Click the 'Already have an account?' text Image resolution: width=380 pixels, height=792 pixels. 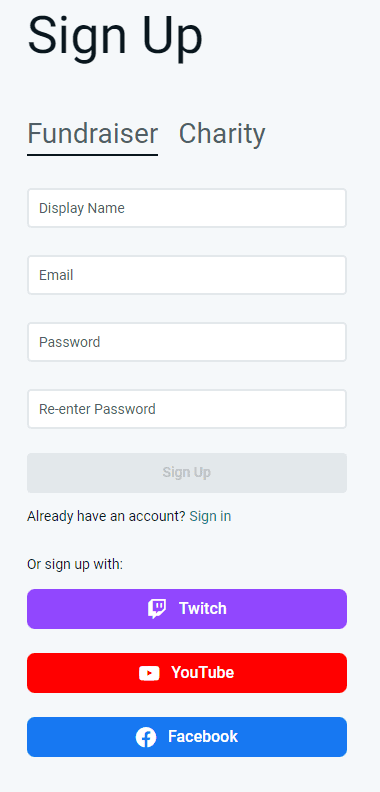click(x=106, y=516)
